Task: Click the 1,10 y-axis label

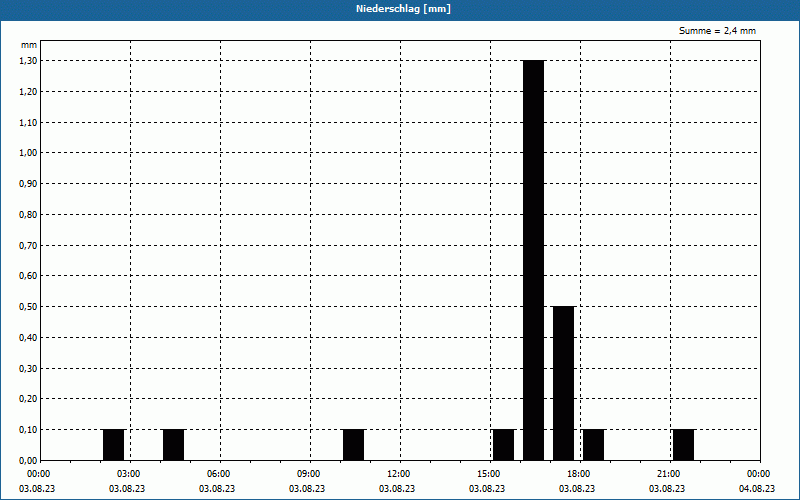Action: click(x=28, y=122)
